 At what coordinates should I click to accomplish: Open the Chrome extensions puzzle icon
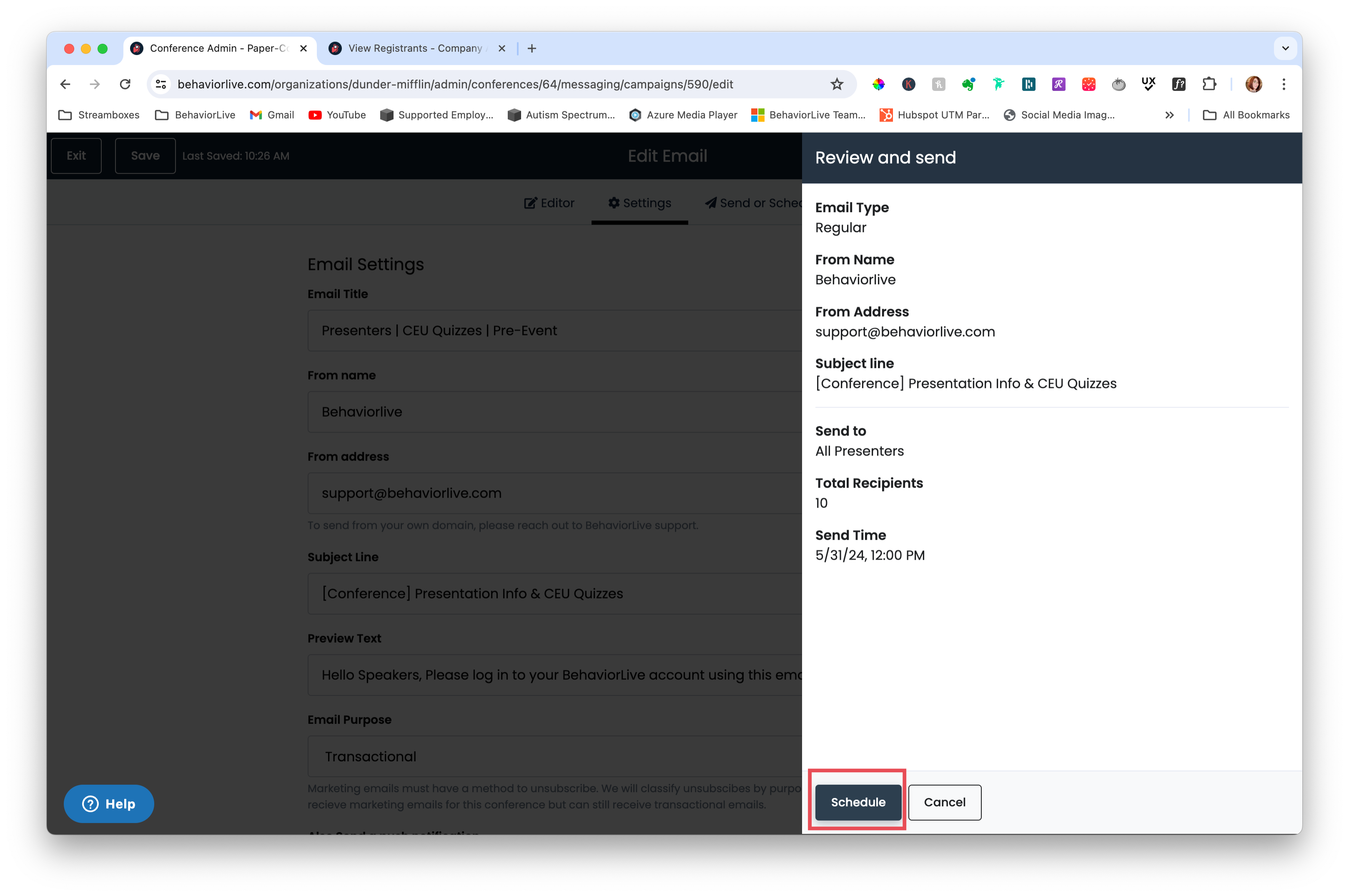pos(1209,85)
